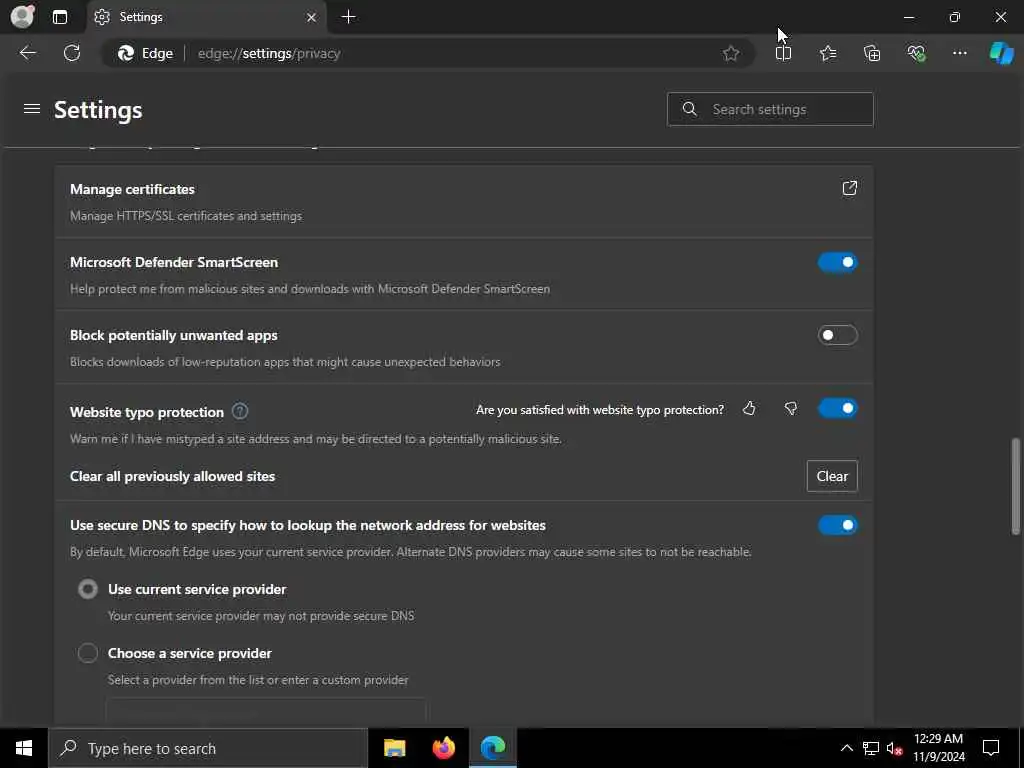Open split screen view
Viewport: 1024px width, 768px height.
783,54
